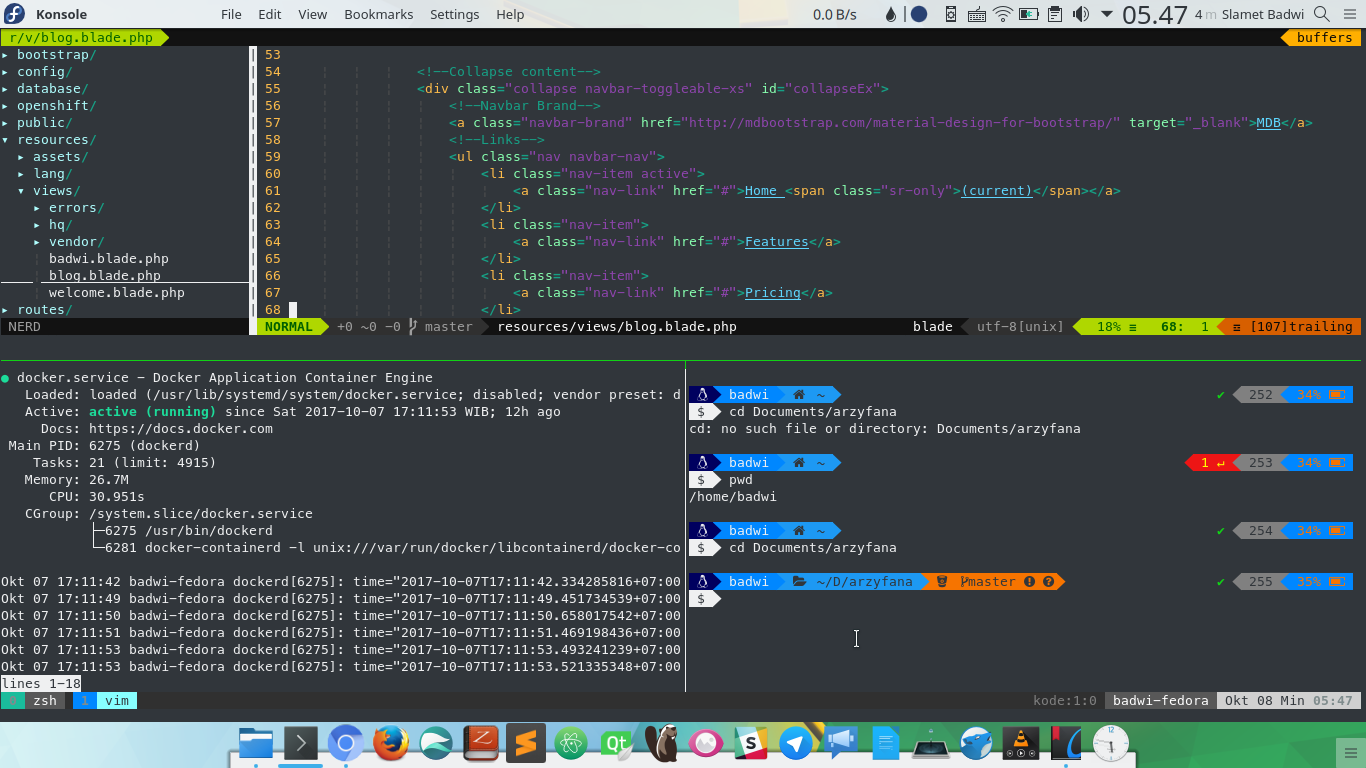Open Sublime Text from the dock
Viewport: 1366px width, 768px height.
[526, 743]
